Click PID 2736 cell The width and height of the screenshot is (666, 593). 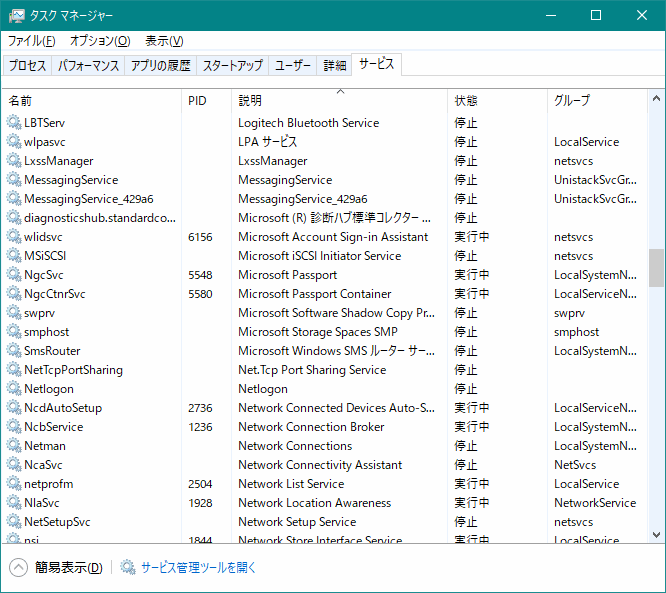200,408
